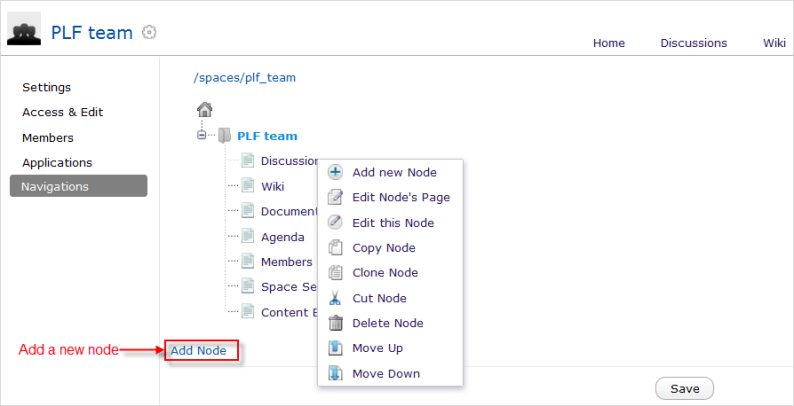Click the home icon above the tree
This screenshot has height=406, width=794.
(204, 110)
